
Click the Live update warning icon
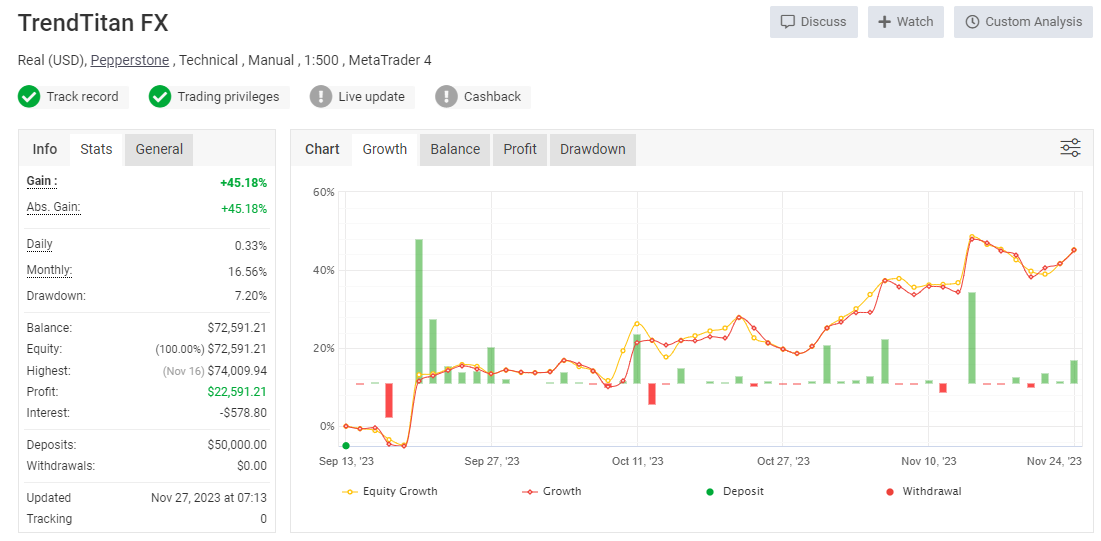(x=321, y=97)
